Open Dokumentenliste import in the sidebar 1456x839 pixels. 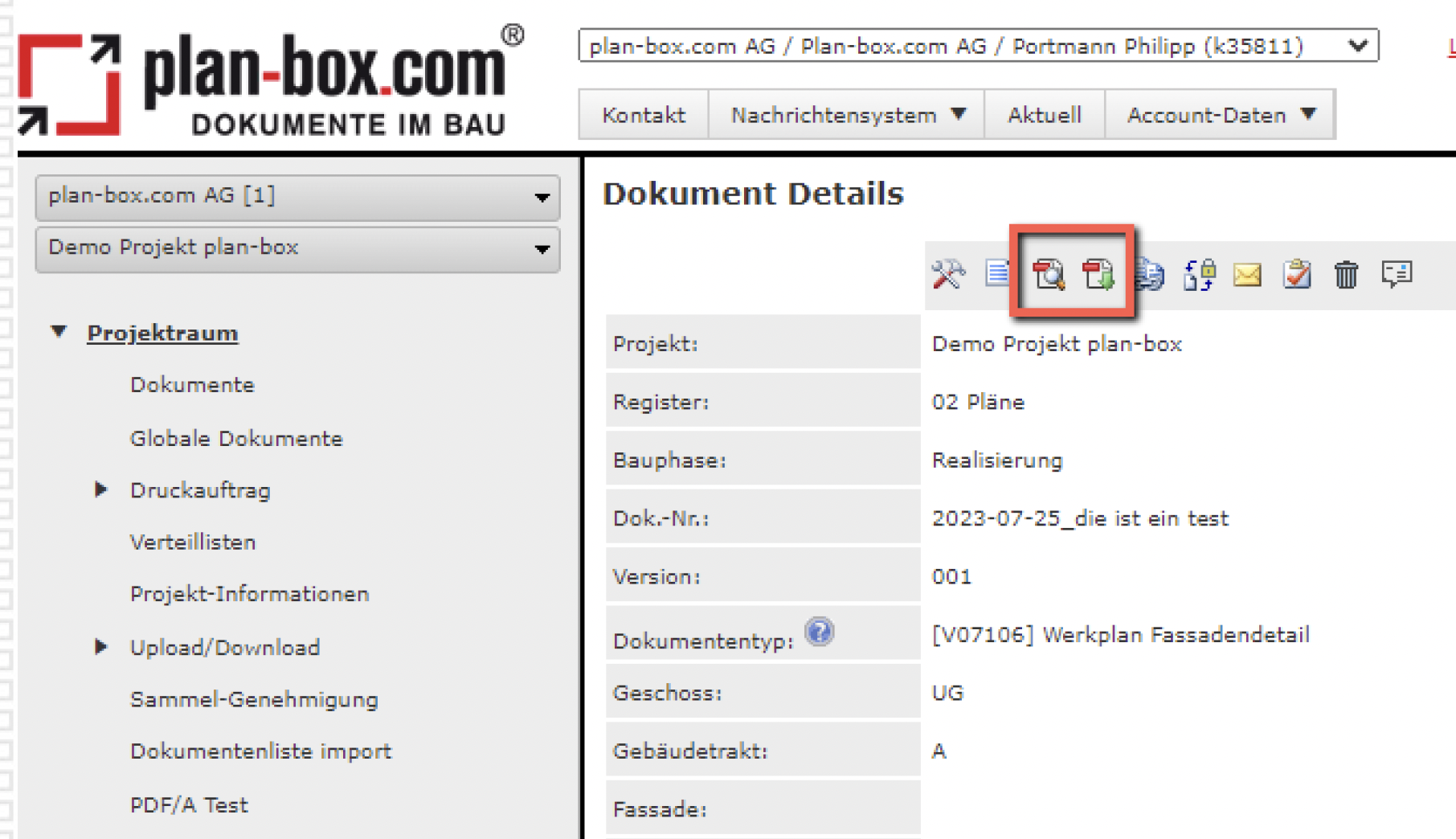click(261, 751)
